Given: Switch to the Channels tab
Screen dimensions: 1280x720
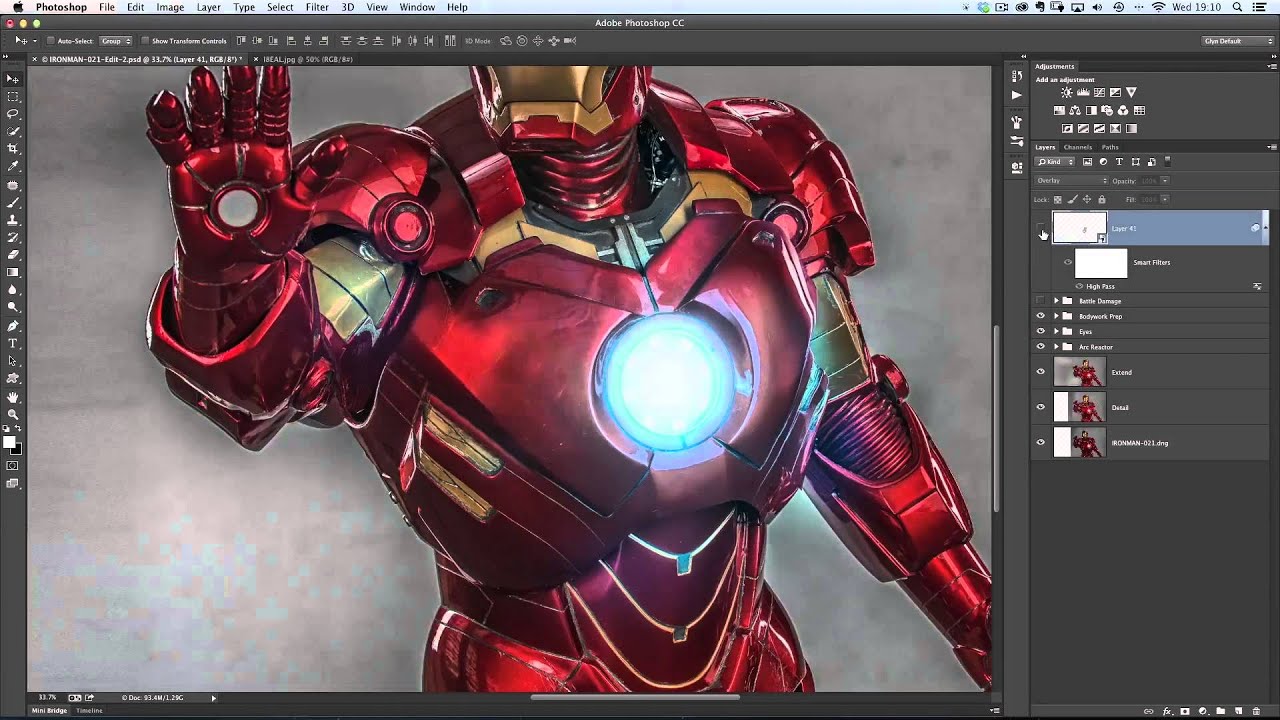Looking at the screenshot, I should pyautogui.click(x=1077, y=147).
